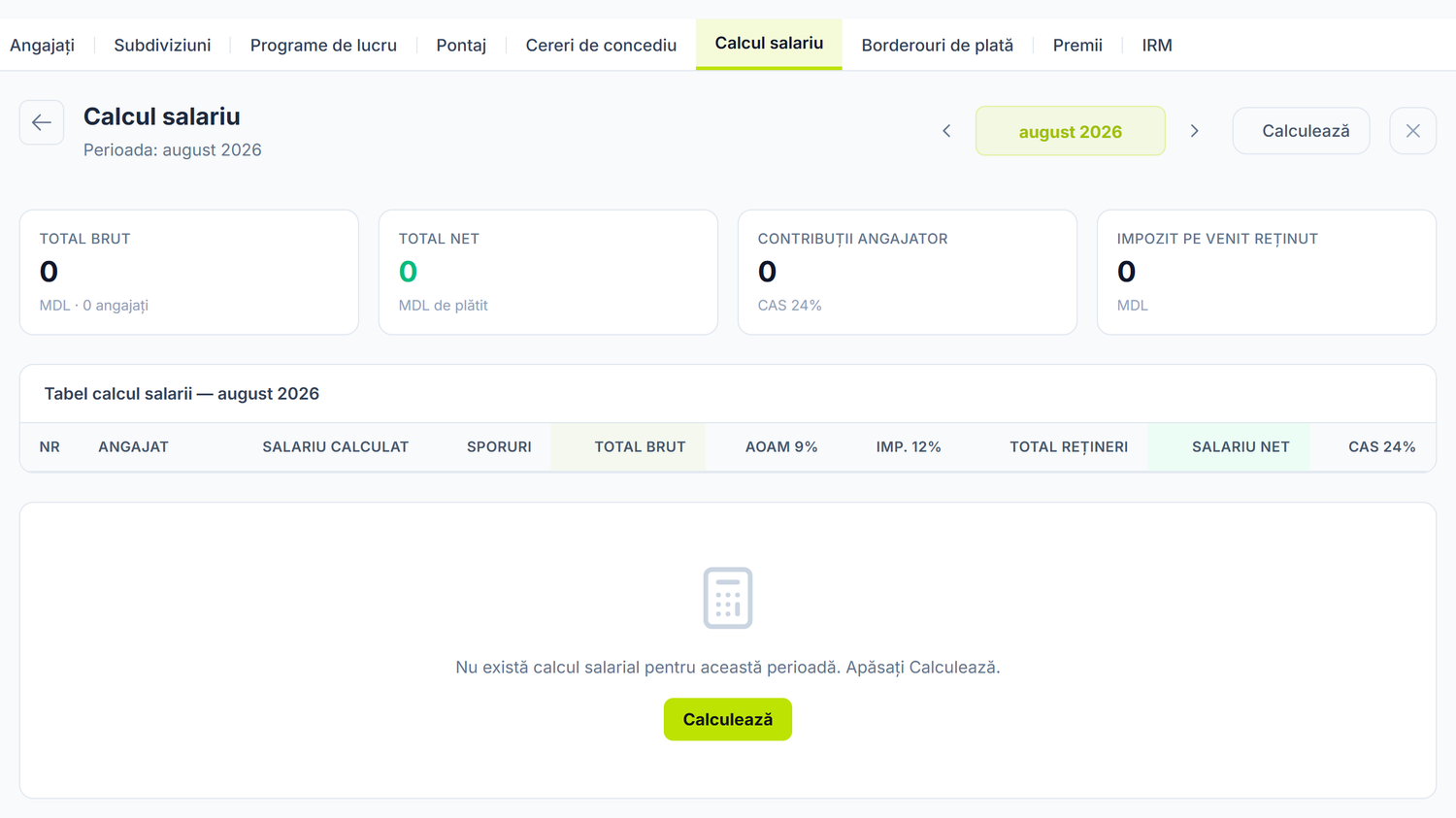This screenshot has height=818, width=1456.
Task: Open the Borderouri de plată tab
Action: [938, 46]
